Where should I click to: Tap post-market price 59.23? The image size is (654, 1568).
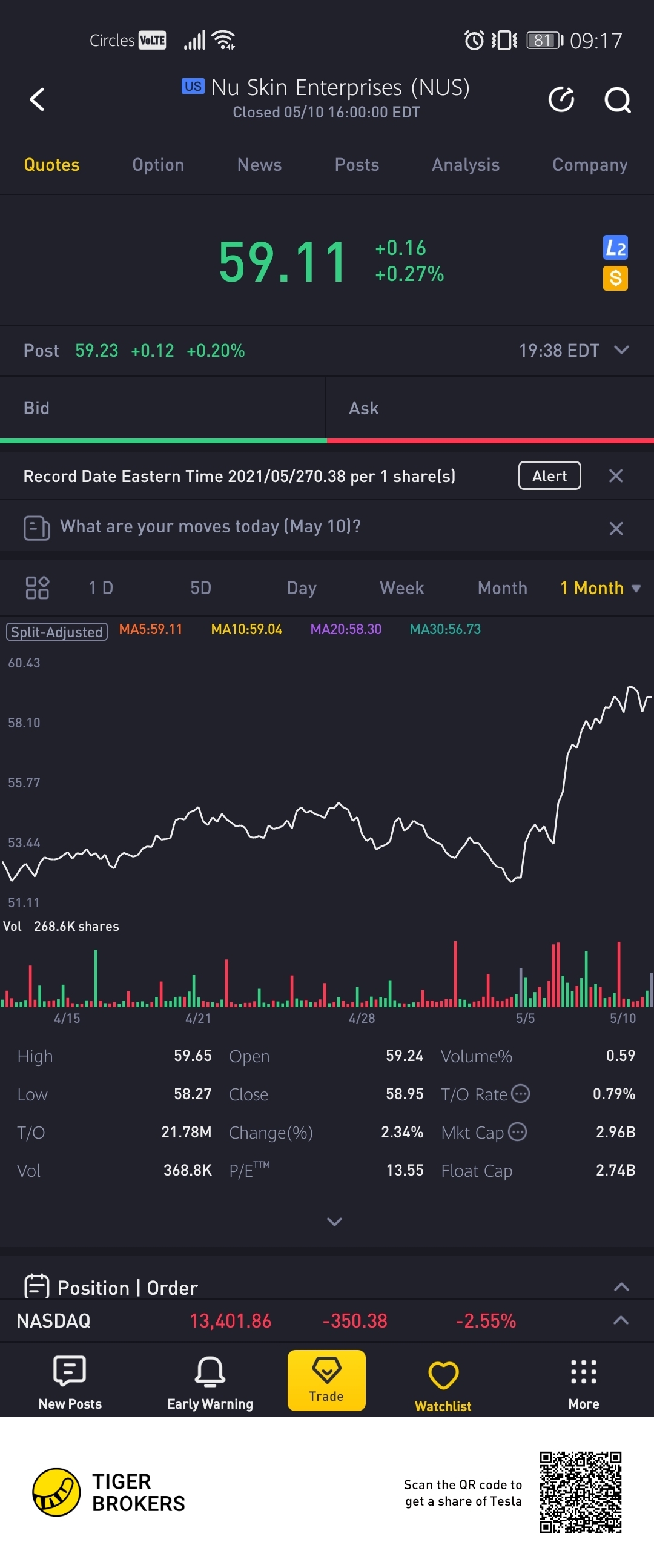tap(97, 350)
